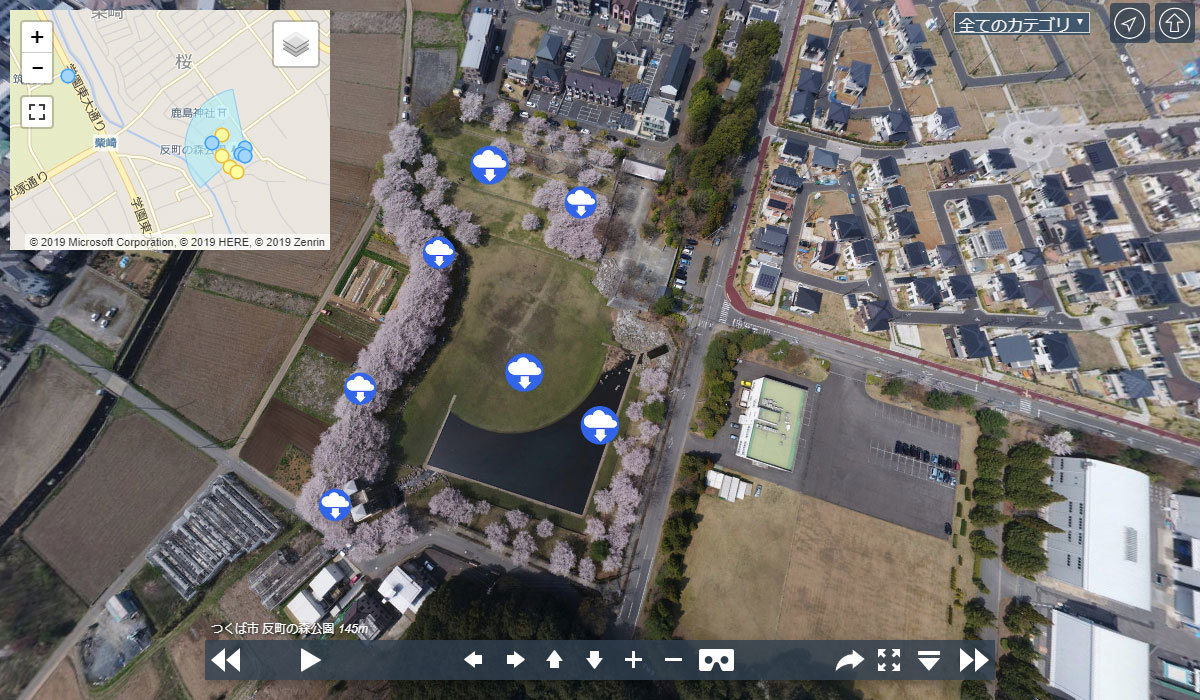Zoom in the panorama with plus button
Viewport: 1200px width, 700px height.
tap(633, 660)
